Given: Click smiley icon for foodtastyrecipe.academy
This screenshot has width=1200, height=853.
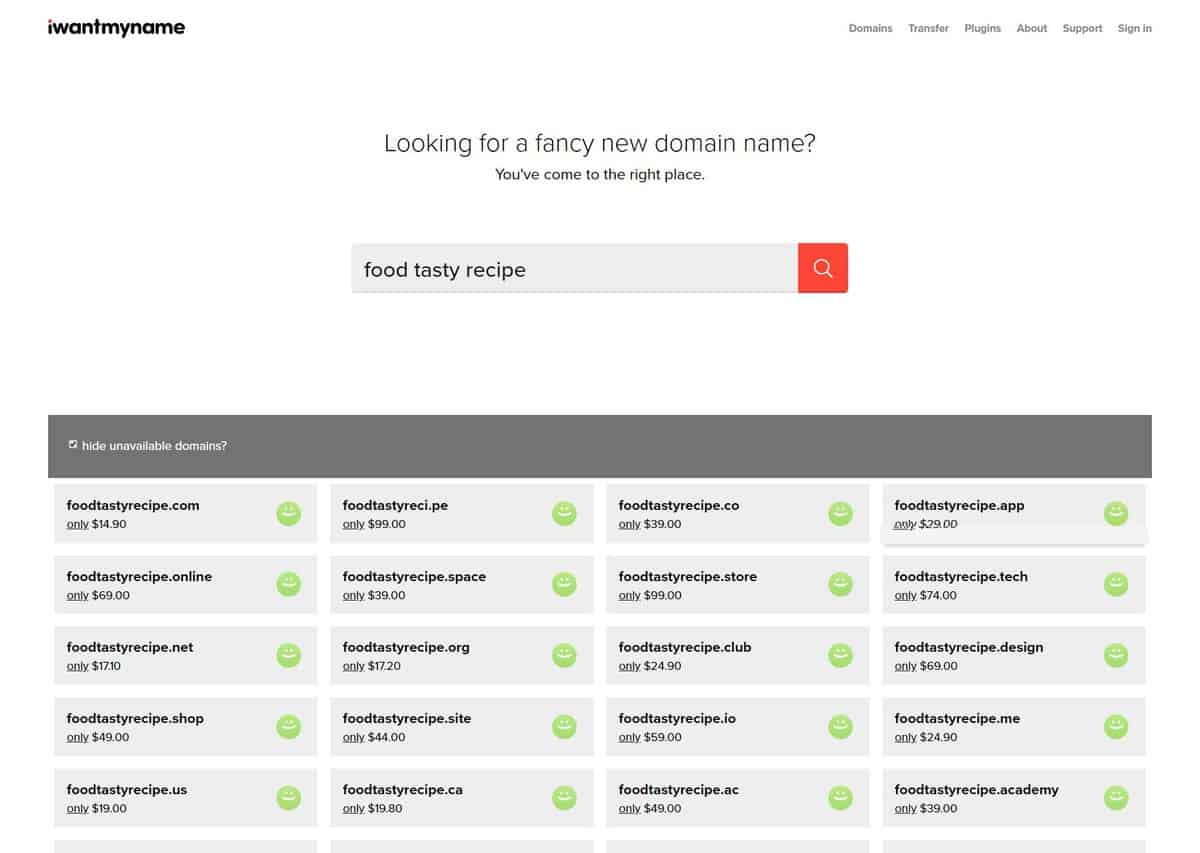Looking at the screenshot, I should [1115, 798].
